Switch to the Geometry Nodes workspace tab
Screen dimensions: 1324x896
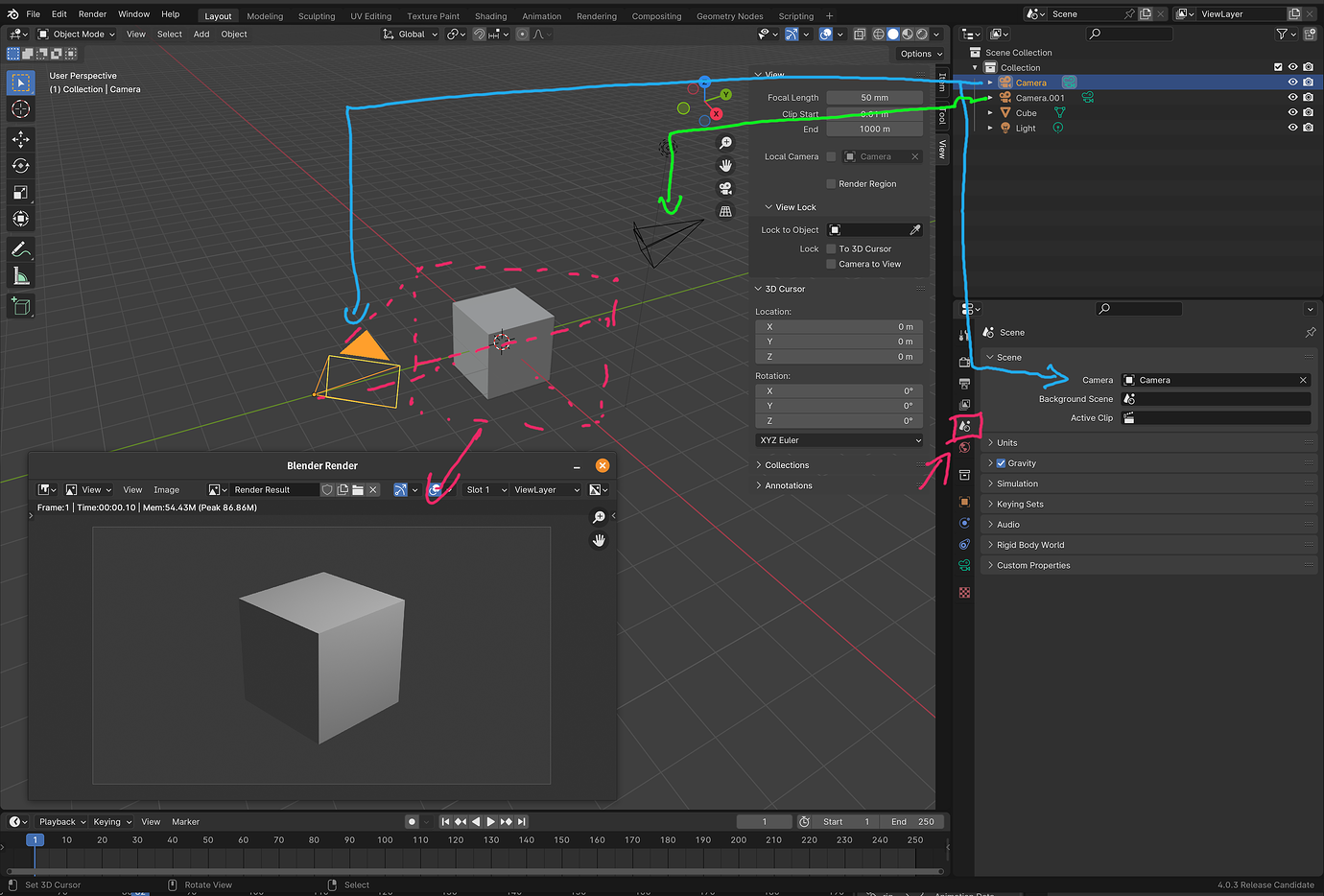pyautogui.click(x=729, y=16)
